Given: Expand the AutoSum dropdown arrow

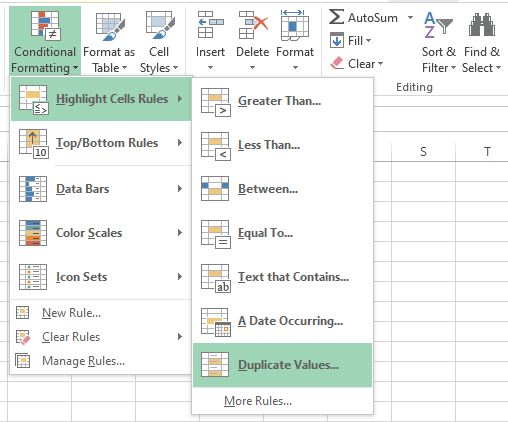Looking at the screenshot, I should click(x=410, y=17).
